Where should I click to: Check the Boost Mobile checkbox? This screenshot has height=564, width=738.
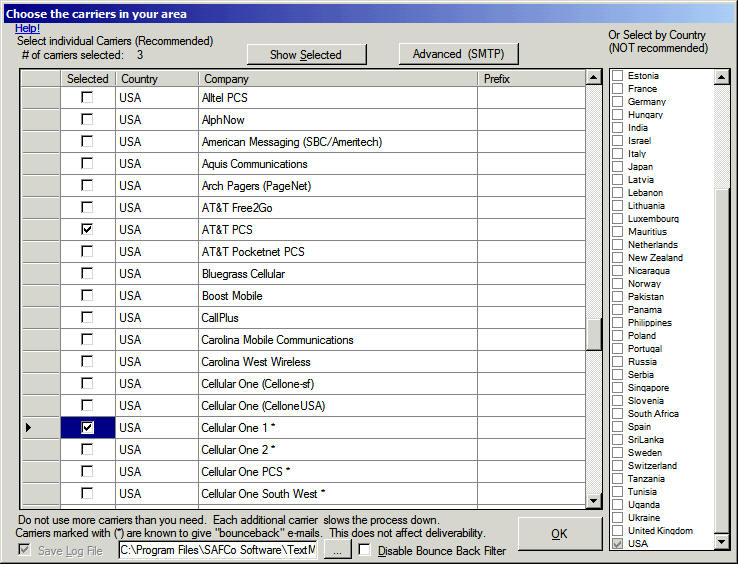(x=87, y=295)
